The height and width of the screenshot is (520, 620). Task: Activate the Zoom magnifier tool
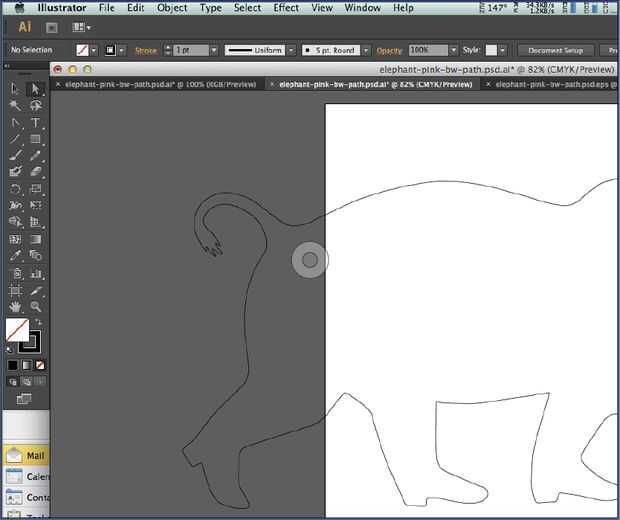pyautogui.click(x=36, y=307)
